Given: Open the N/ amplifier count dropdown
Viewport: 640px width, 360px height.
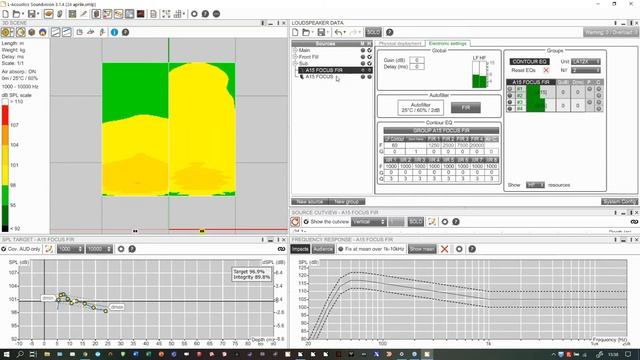Looking at the screenshot, I should click(586, 70).
